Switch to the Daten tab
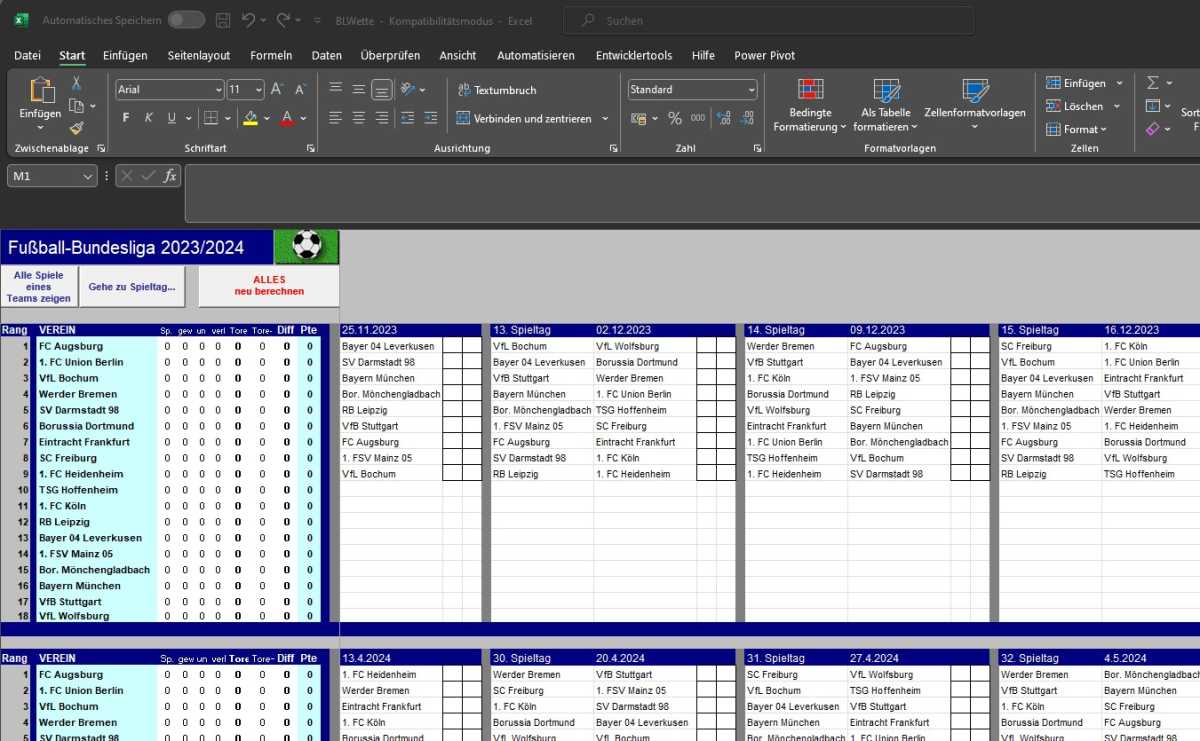Screen dimensions: 1200x741 click(x=327, y=55)
